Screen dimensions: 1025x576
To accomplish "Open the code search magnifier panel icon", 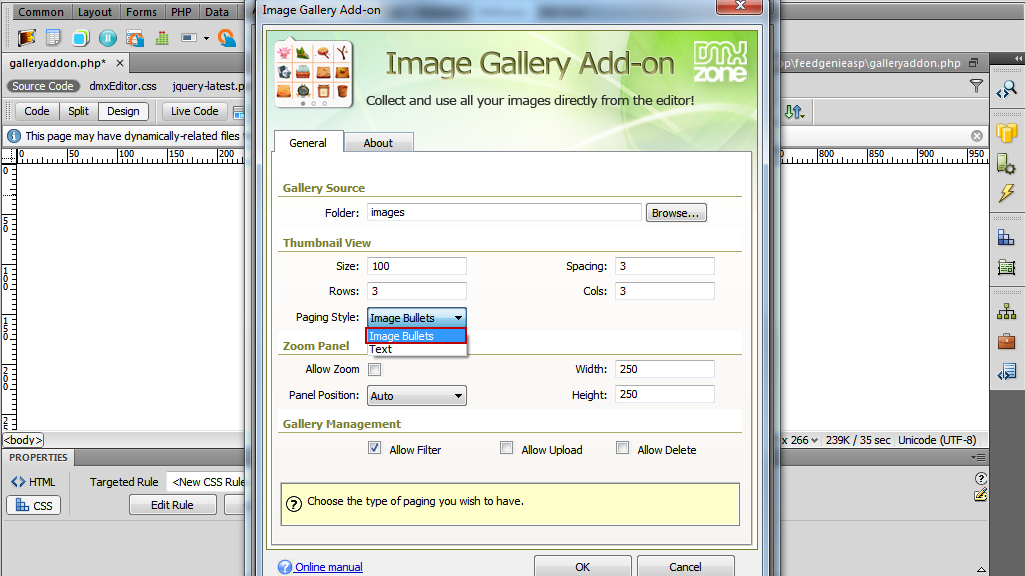I will pos(1007,90).
